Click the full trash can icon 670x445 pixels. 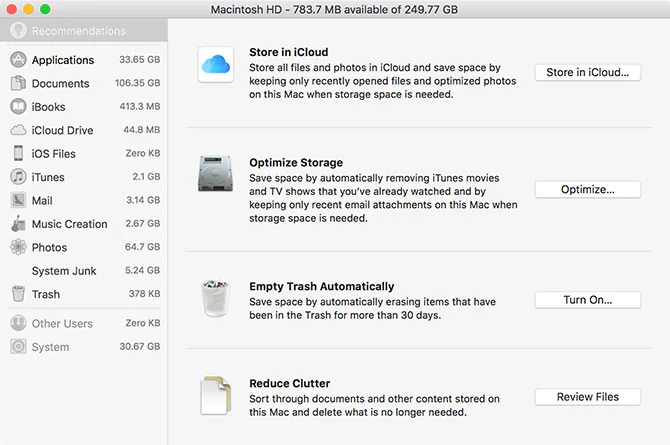coord(216,298)
